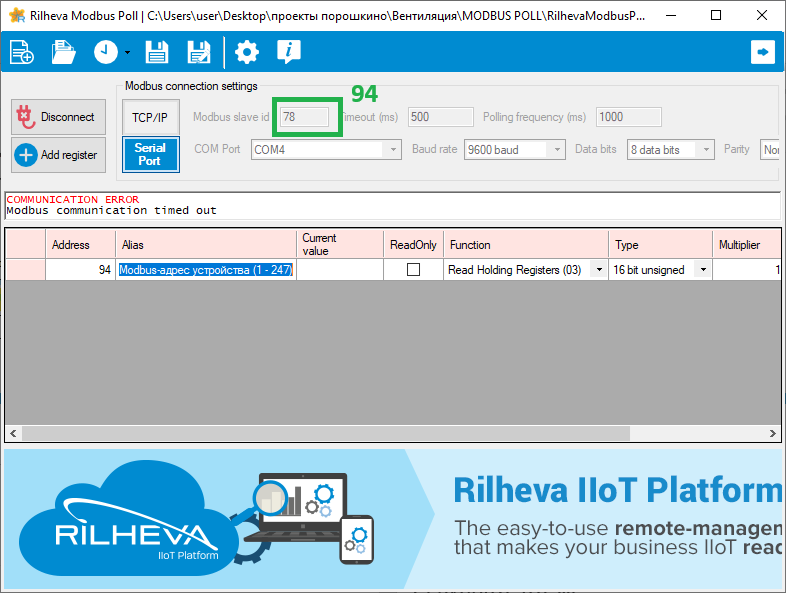
Task: Click the Disconnect button
Action: pos(58,117)
